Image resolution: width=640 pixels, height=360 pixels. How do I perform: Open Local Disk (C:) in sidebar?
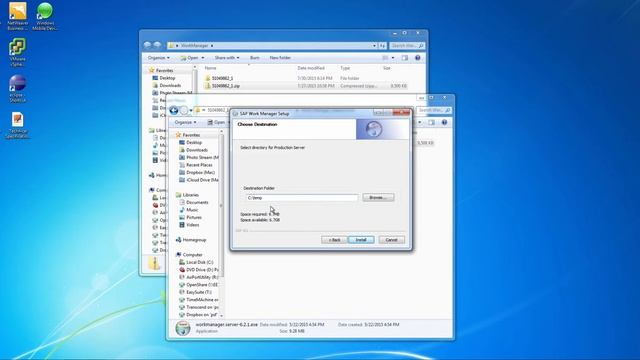click(x=196, y=262)
